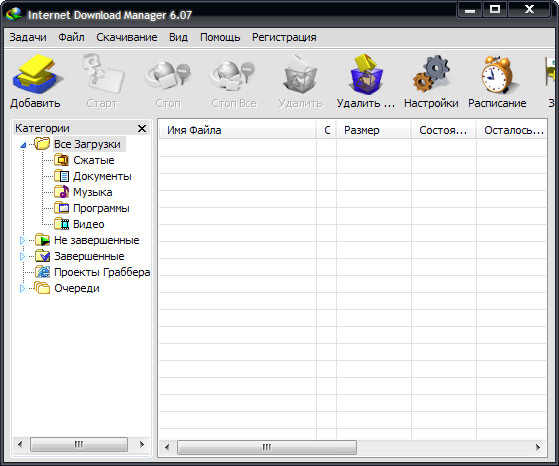Select Программы category label

pyautogui.click(x=101, y=208)
